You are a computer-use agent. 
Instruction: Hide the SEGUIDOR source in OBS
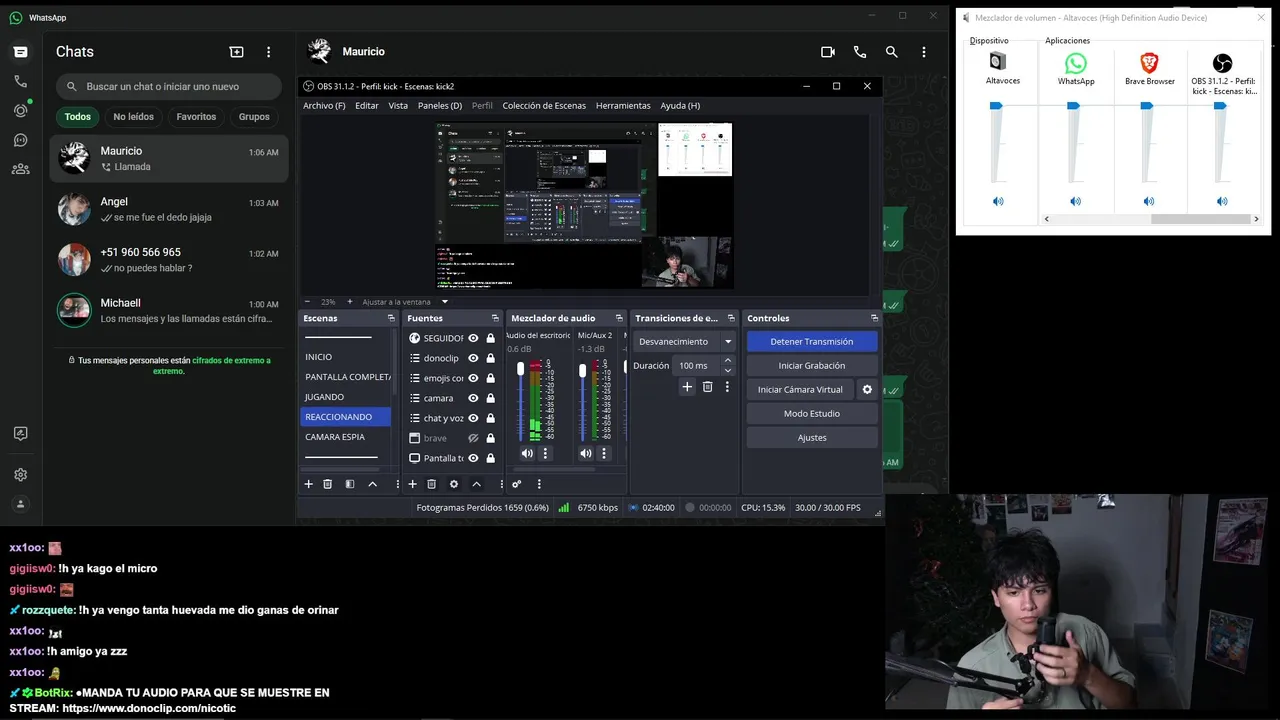pyautogui.click(x=473, y=338)
